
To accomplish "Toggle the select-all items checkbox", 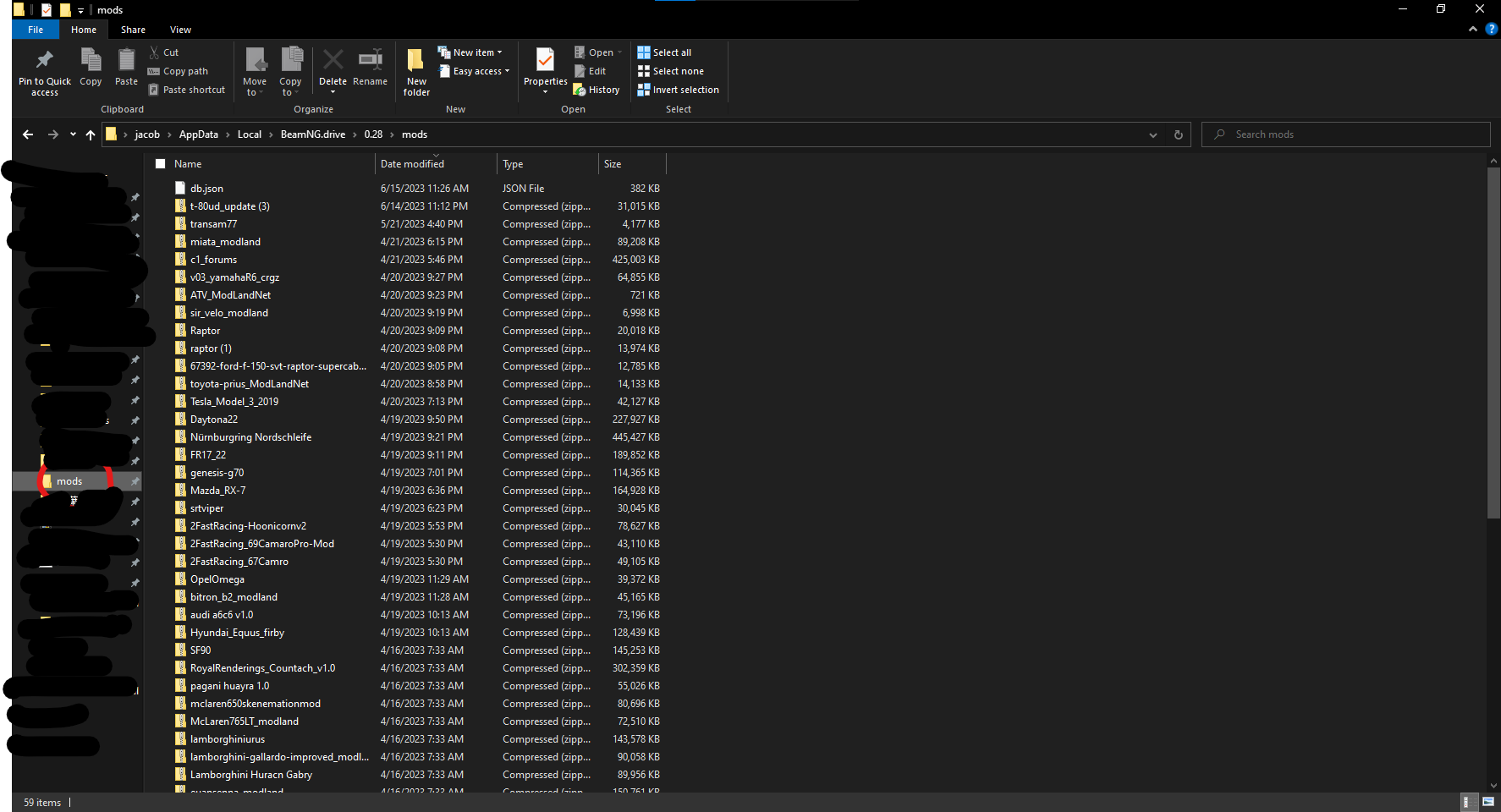I will [161, 164].
